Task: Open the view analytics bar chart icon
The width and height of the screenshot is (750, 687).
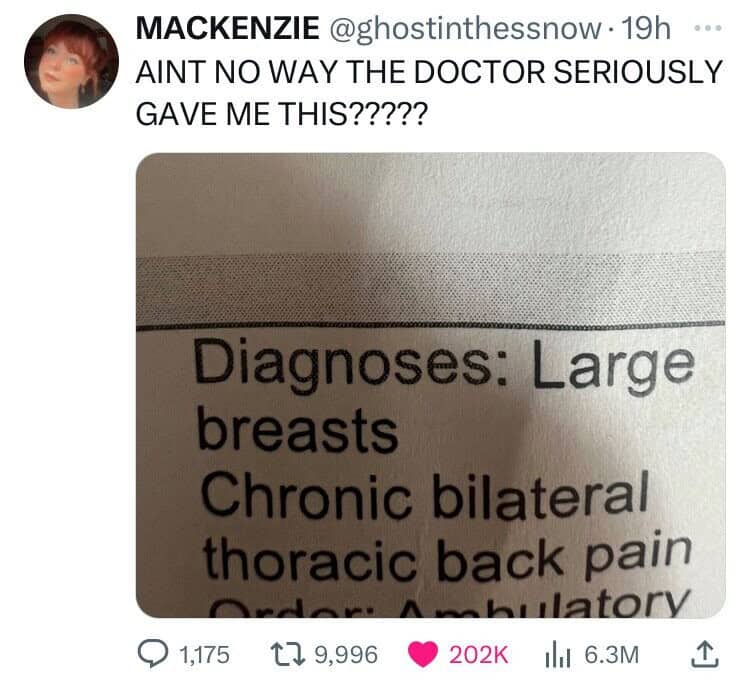Action: (557, 655)
